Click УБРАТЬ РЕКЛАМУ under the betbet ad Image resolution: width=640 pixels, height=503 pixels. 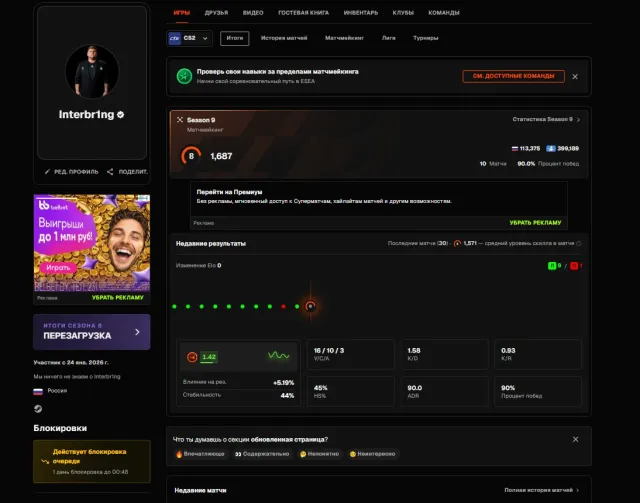(118, 298)
